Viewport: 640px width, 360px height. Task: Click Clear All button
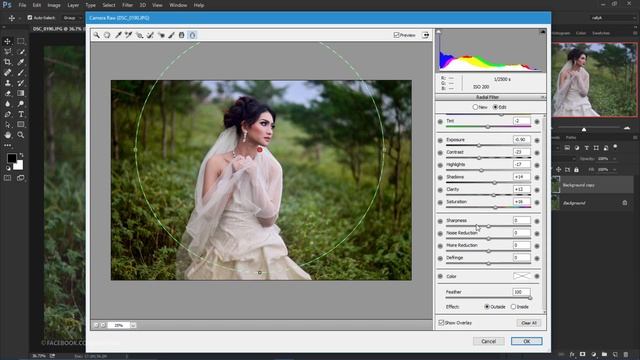[529, 323]
